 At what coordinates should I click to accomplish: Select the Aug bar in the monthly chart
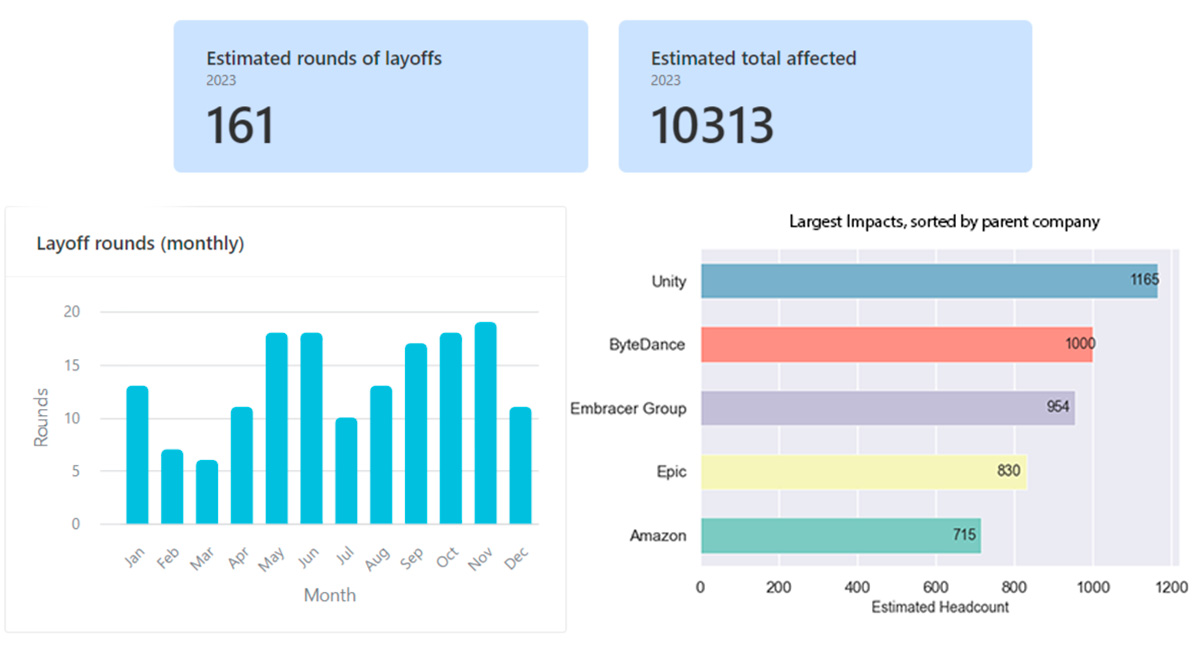click(x=381, y=455)
